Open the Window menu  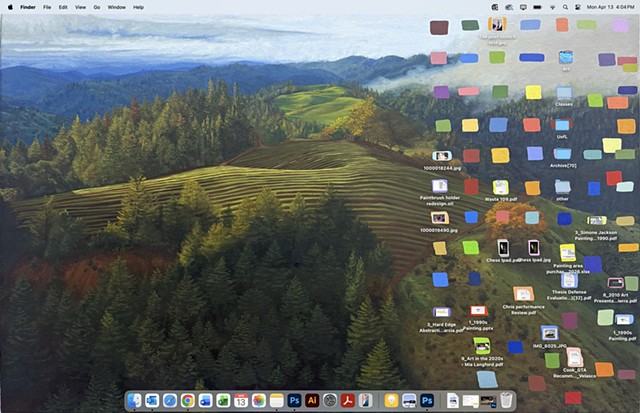(x=117, y=7)
